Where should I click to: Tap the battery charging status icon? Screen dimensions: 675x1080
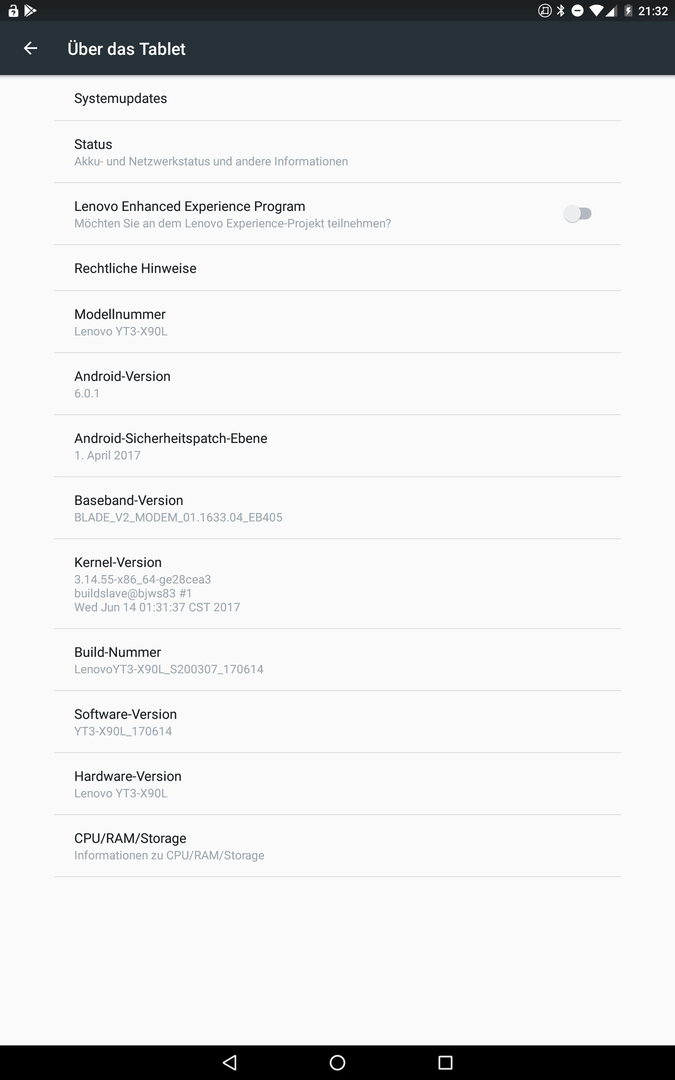[x=628, y=10]
